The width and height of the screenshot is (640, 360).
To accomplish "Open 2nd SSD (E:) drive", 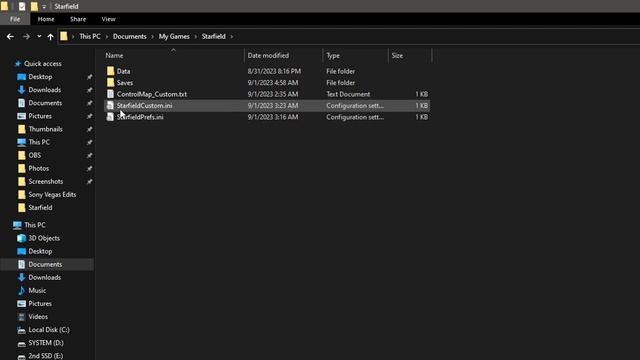I will point(46,356).
